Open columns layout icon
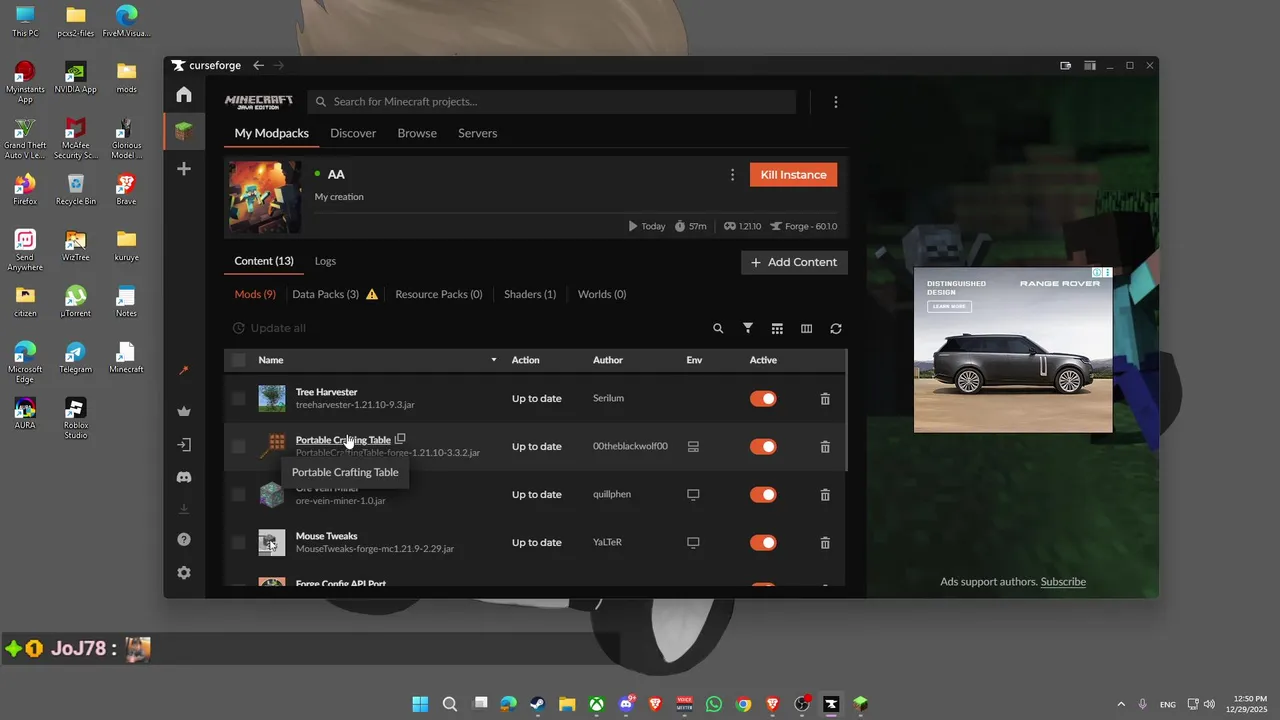 point(806,328)
